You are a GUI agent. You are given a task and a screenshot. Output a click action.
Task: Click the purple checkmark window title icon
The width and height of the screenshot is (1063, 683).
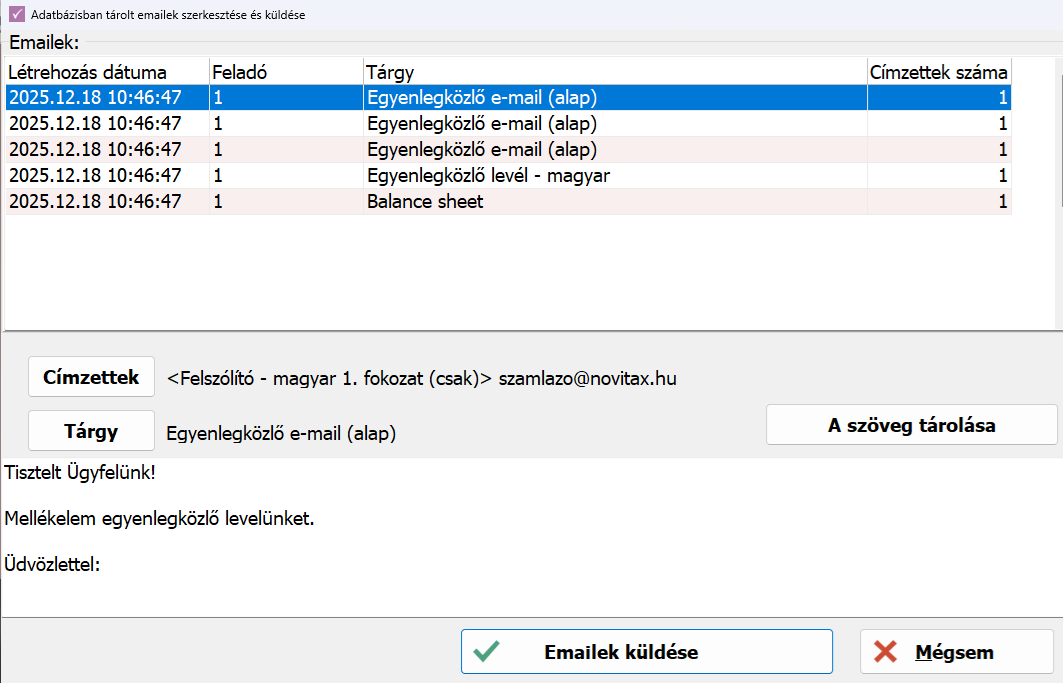pyautogui.click(x=16, y=15)
